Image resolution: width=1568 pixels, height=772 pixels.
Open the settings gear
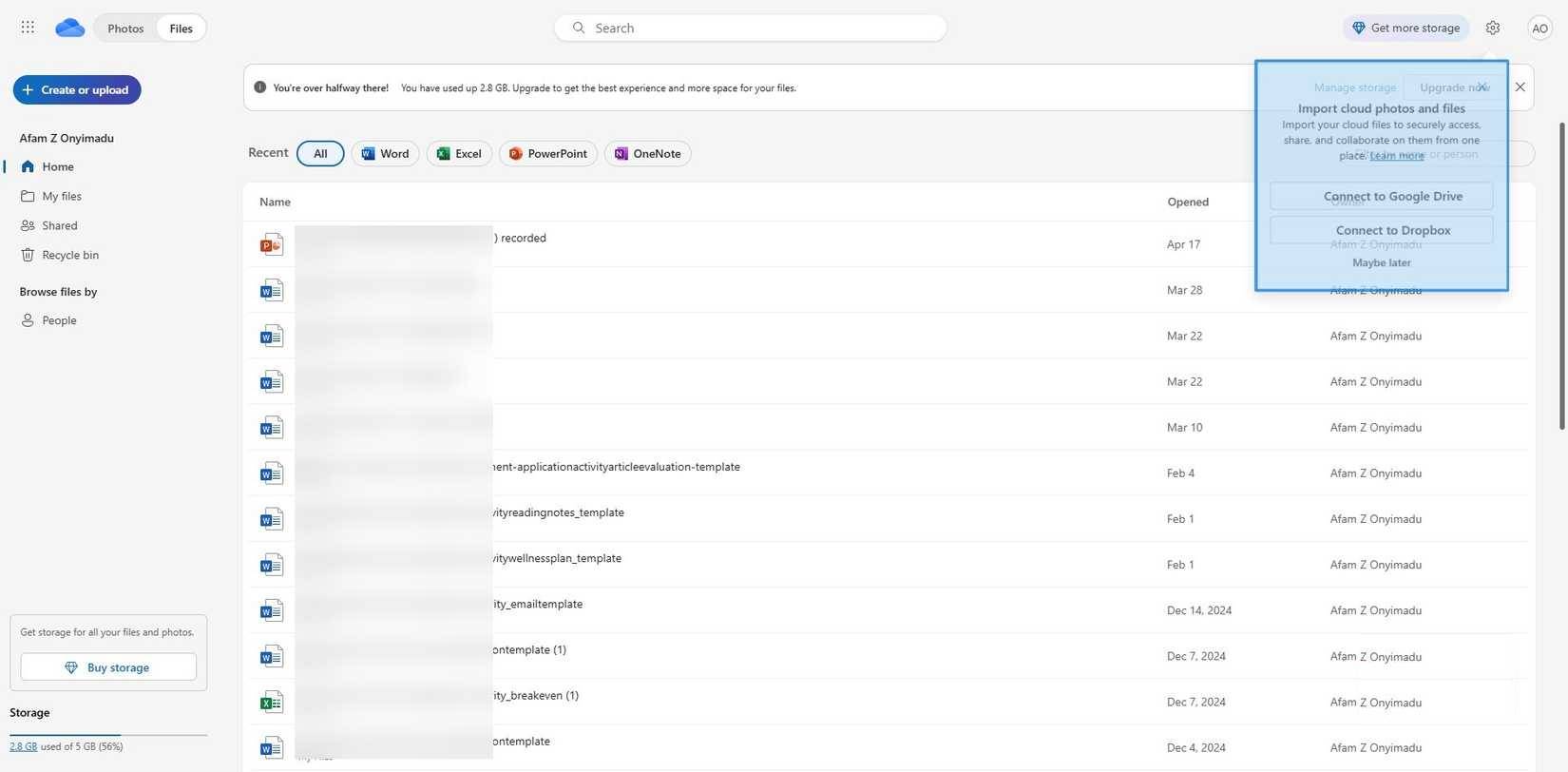coord(1493,28)
